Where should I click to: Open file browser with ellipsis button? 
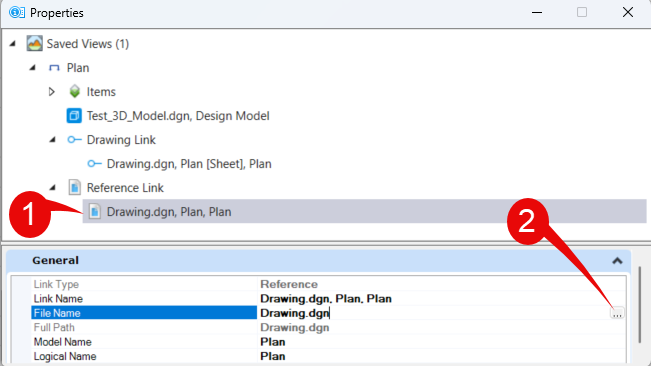(617, 313)
